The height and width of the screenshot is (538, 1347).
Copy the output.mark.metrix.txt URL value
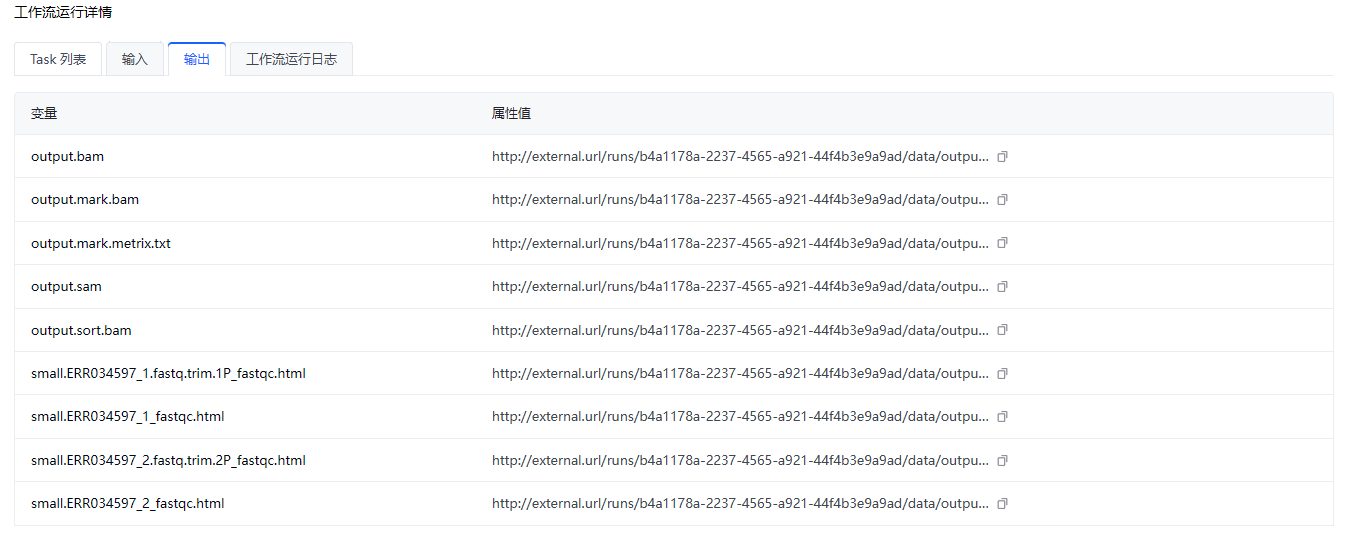click(1003, 243)
